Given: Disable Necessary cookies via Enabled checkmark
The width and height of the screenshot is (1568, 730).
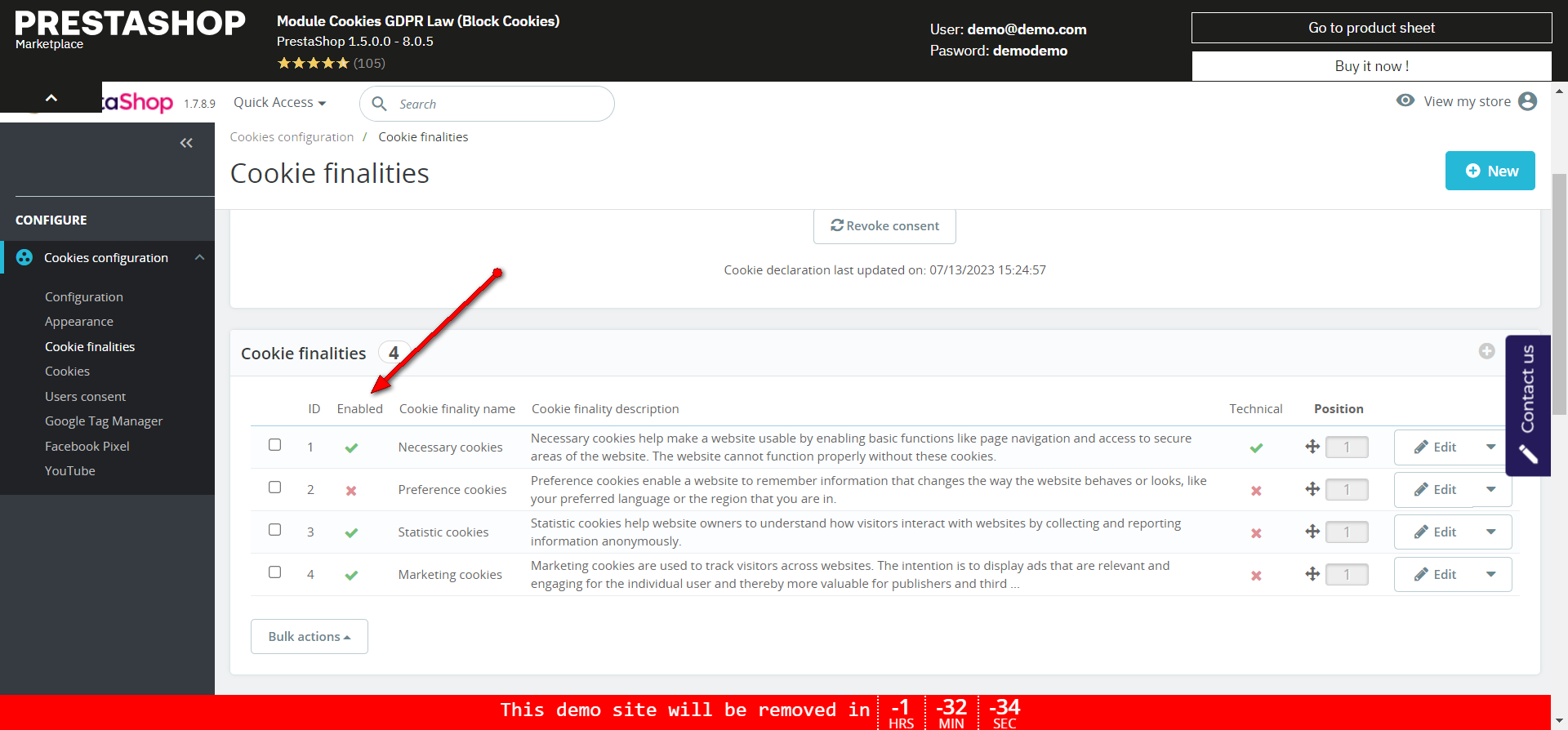Looking at the screenshot, I should point(351,447).
